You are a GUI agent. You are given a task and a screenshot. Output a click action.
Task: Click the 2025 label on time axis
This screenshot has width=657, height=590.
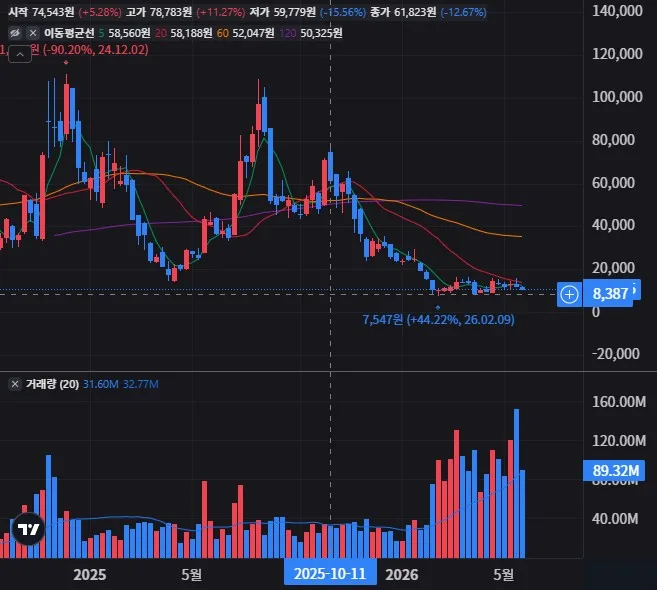90,574
